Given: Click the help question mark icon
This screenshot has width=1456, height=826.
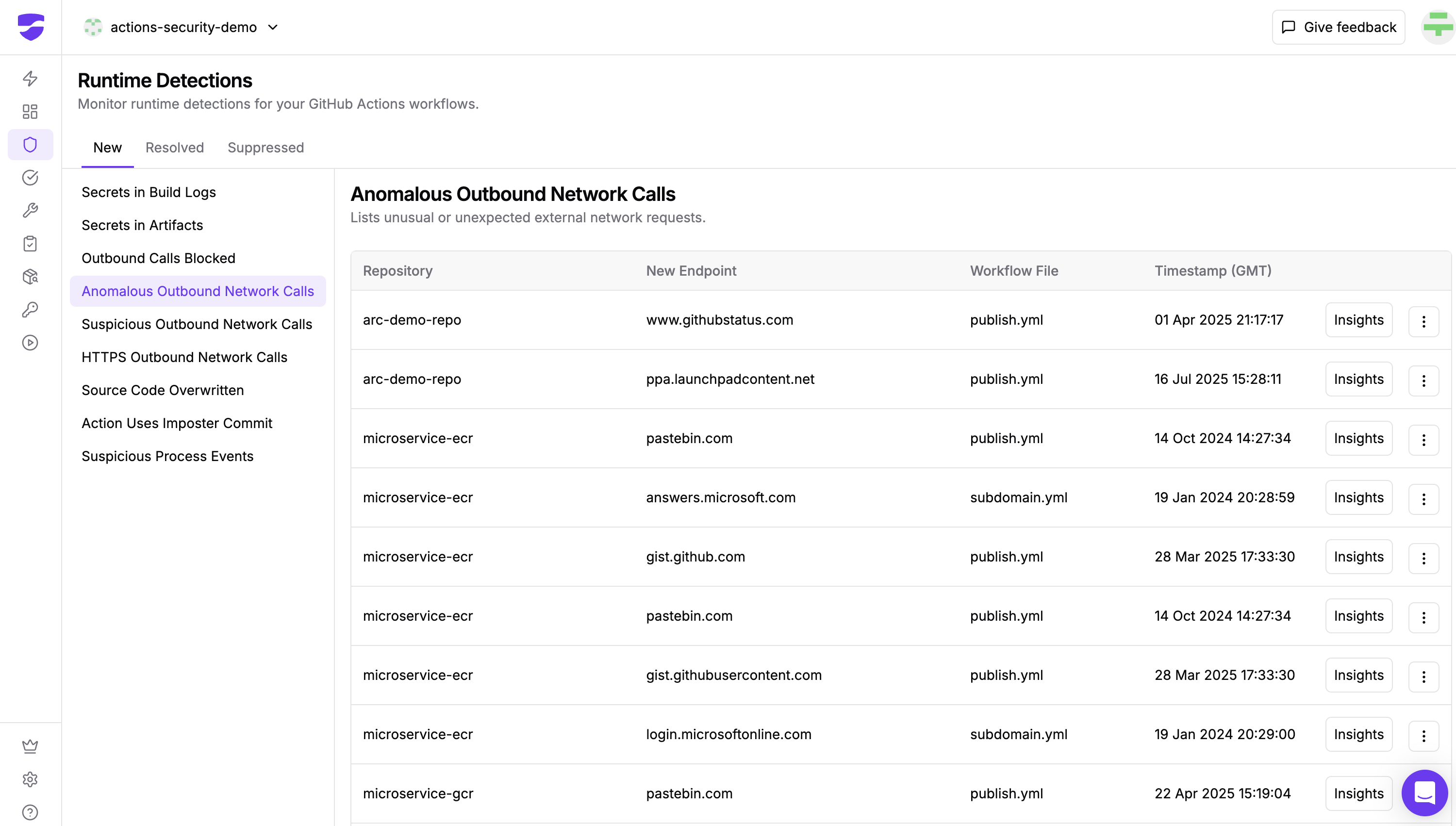Looking at the screenshot, I should 30,812.
